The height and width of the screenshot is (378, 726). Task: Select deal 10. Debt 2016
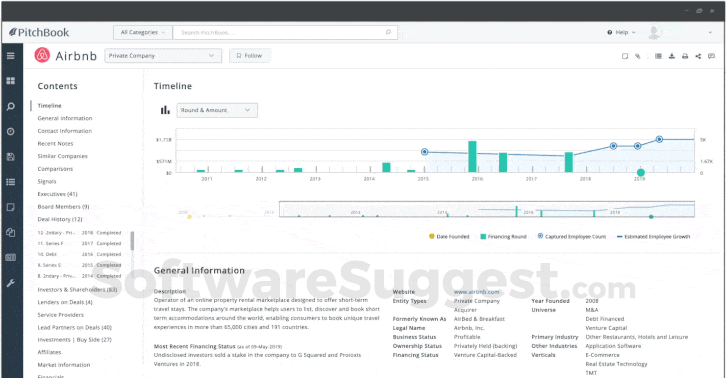(79, 254)
